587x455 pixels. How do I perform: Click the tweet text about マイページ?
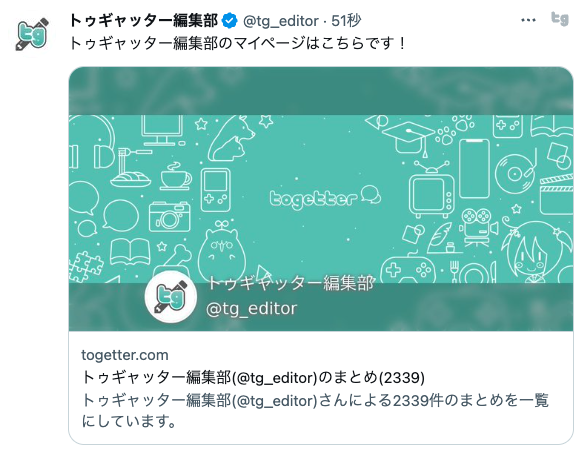[237, 43]
